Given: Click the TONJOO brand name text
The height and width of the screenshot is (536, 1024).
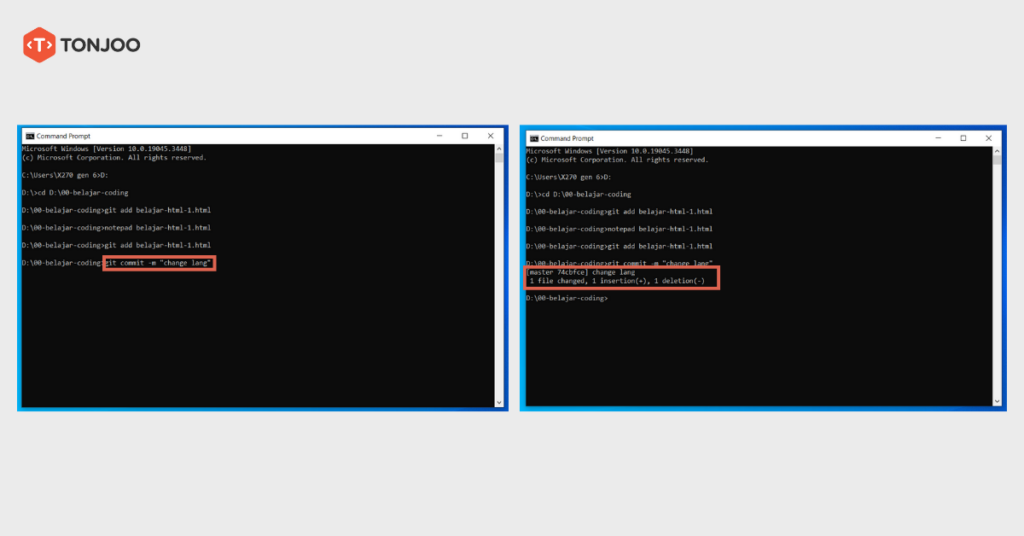Looking at the screenshot, I should coord(100,45).
